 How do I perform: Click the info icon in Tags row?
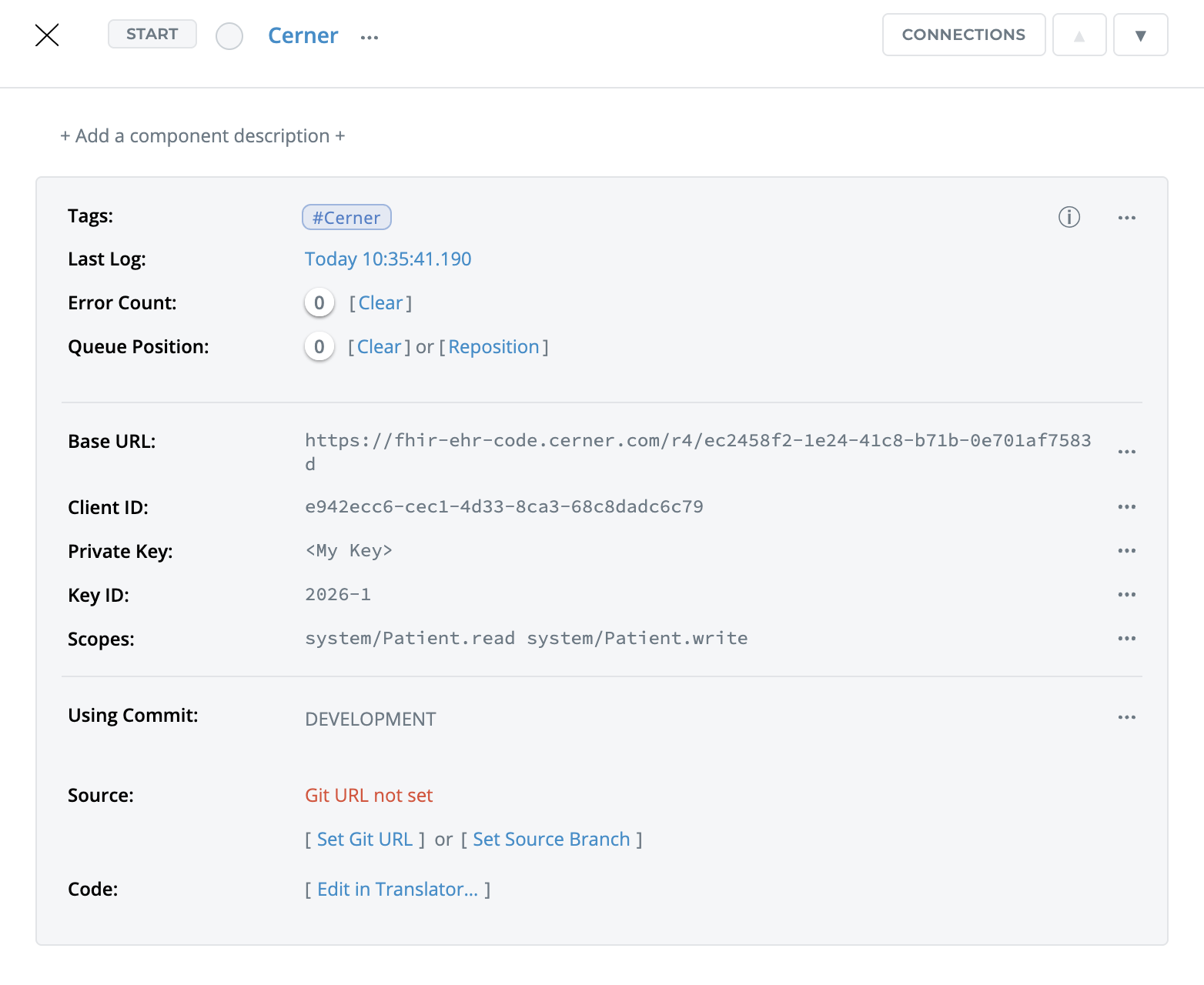coord(1069,218)
